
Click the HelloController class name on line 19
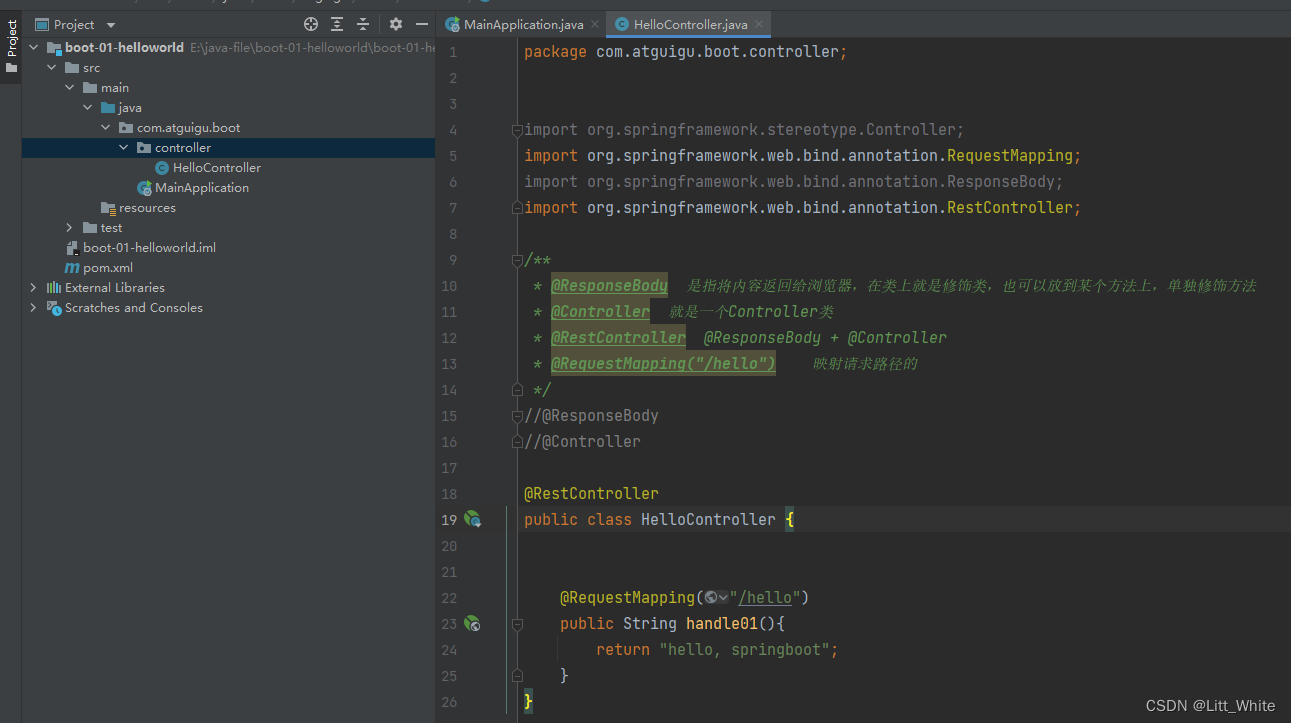708,519
